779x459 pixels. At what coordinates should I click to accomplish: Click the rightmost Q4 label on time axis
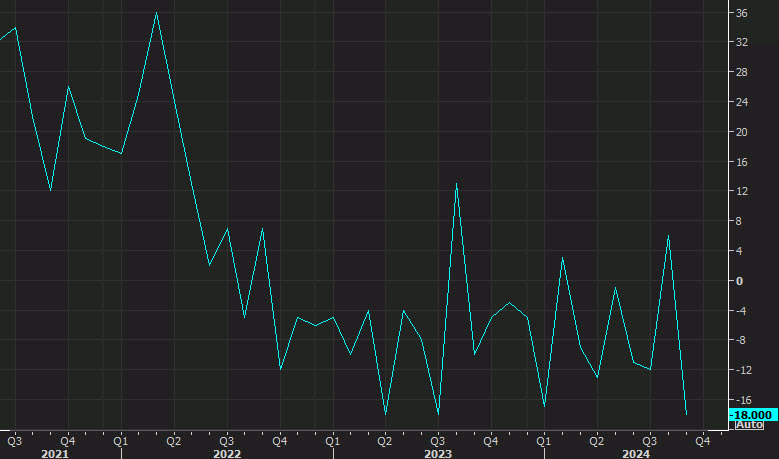pyautogui.click(x=702, y=441)
